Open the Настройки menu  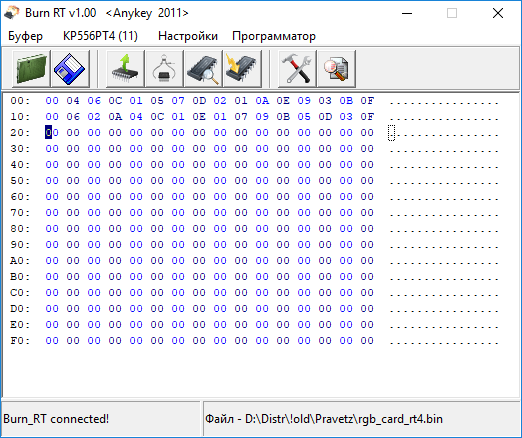coord(188,36)
